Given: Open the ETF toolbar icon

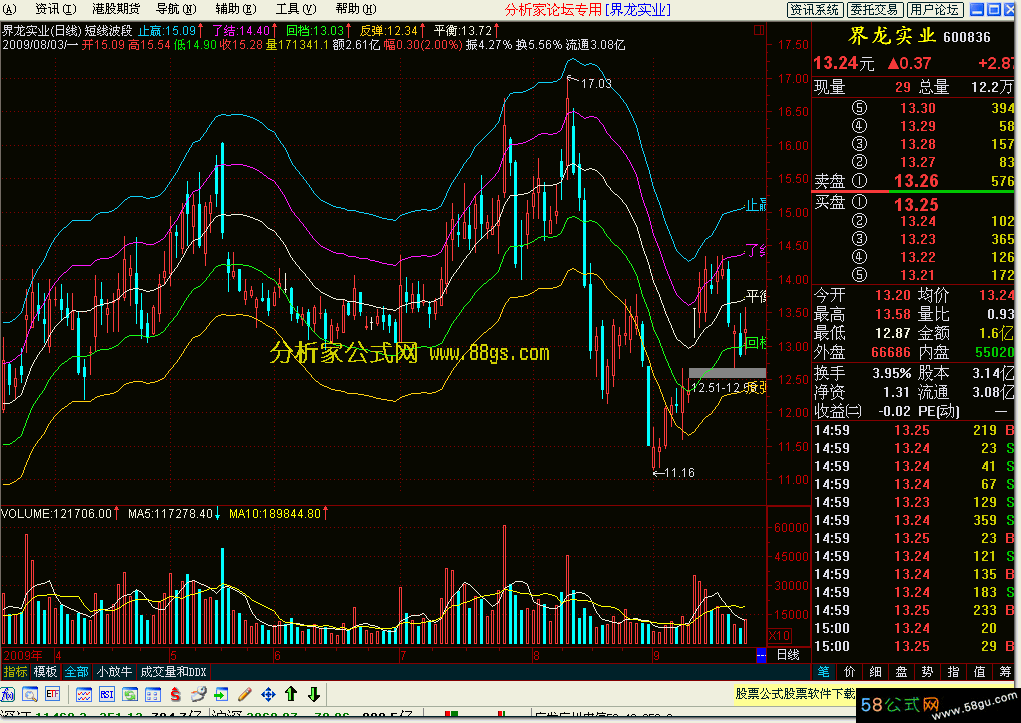Looking at the screenshot, I should (x=53, y=694).
